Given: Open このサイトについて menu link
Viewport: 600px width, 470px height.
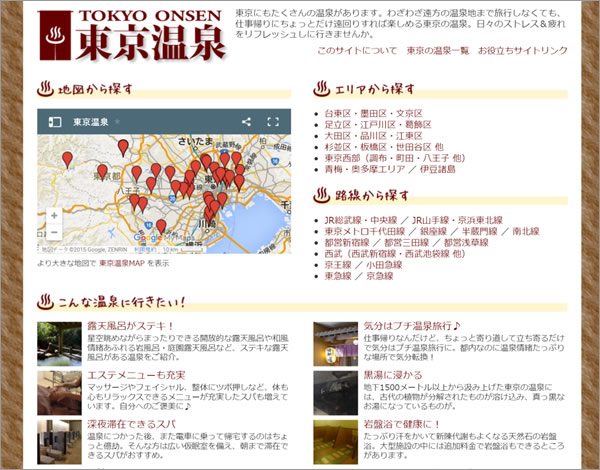Looking at the screenshot, I should coord(355,50).
